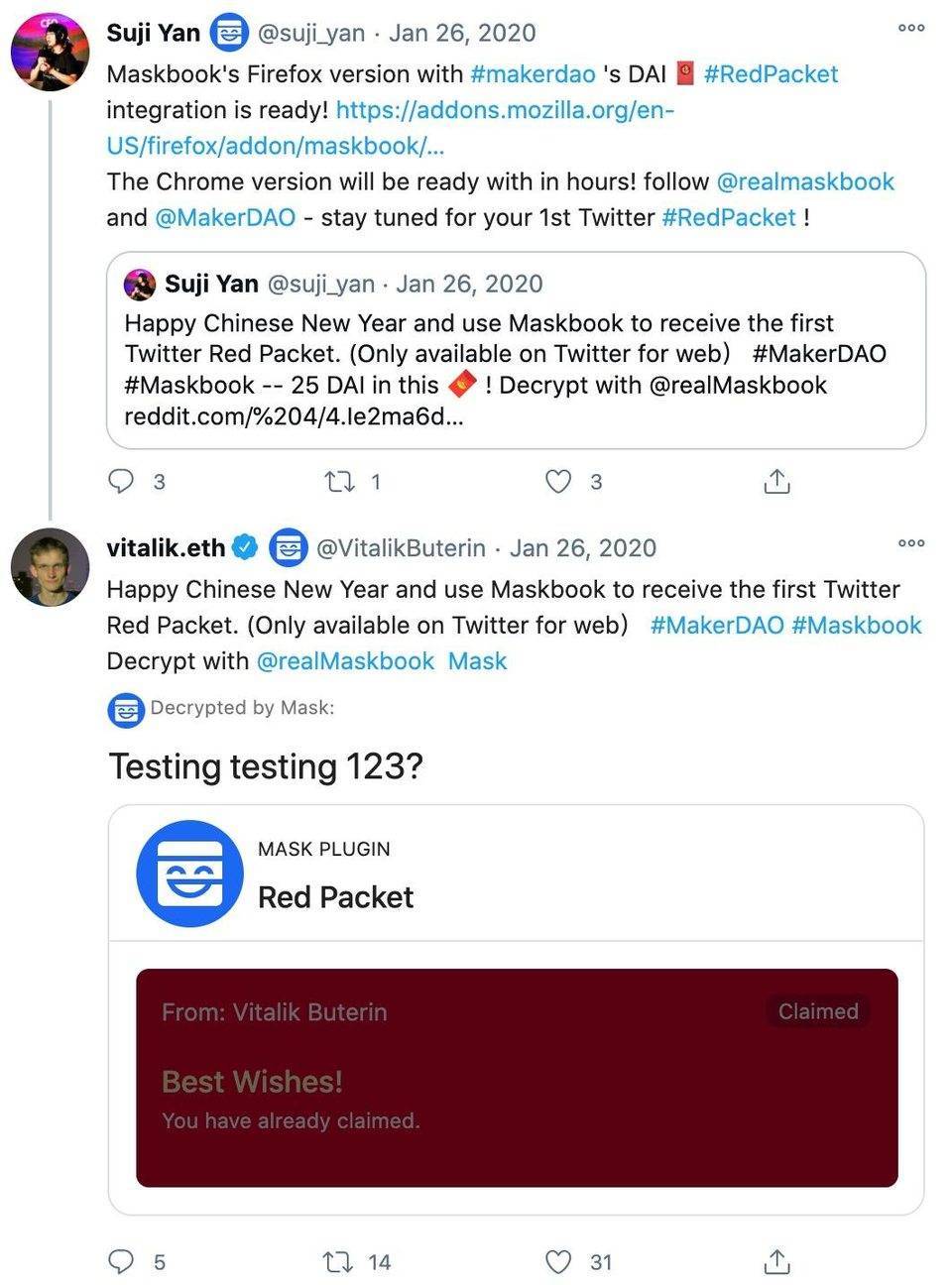Visit the @realmaskbook mention in Suji's tweet

[x=804, y=181]
